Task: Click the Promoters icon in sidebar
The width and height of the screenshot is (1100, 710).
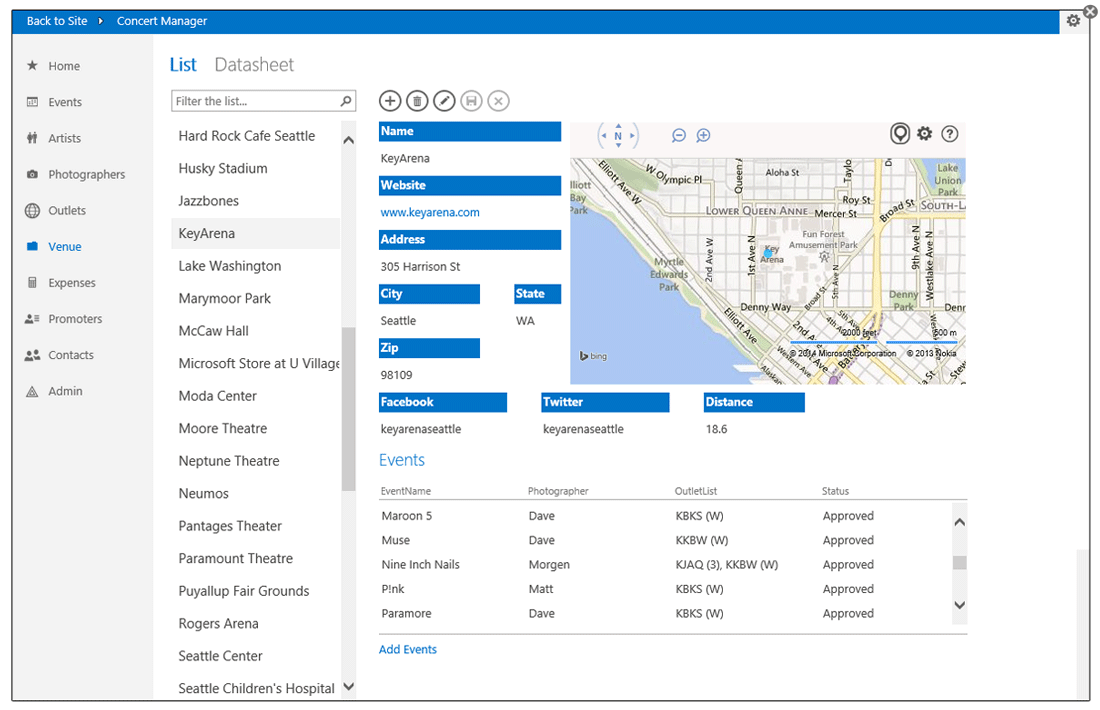Action: click(32, 319)
